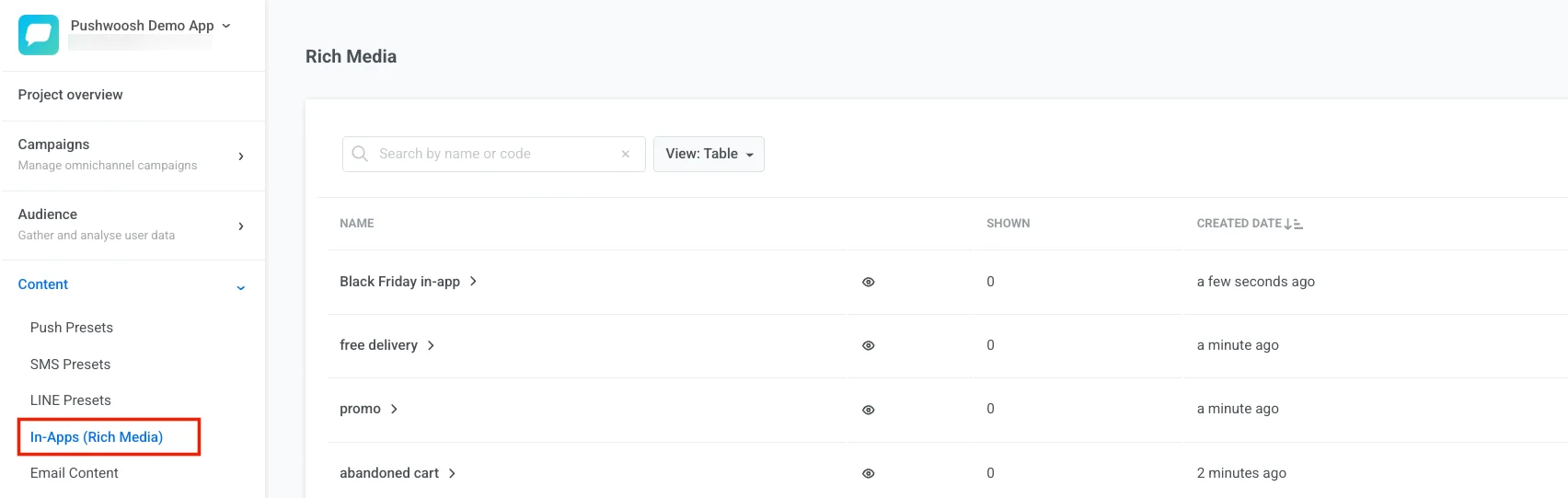The height and width of the screenshot is (498, 1568).
Task: Preview free delivery via eye icon
Action: click(868, 346)
